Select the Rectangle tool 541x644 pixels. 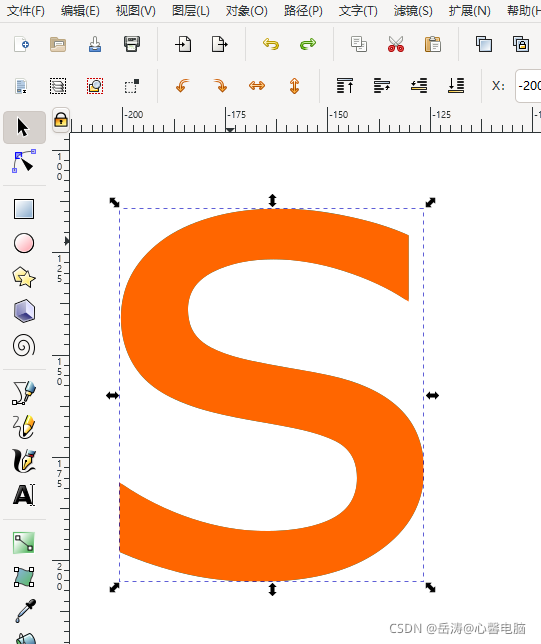(x=24, y=209)
